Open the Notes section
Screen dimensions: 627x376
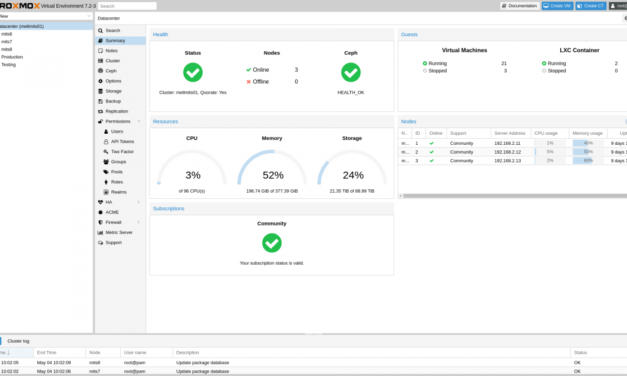pyautogui.click(x=120, y=51)
